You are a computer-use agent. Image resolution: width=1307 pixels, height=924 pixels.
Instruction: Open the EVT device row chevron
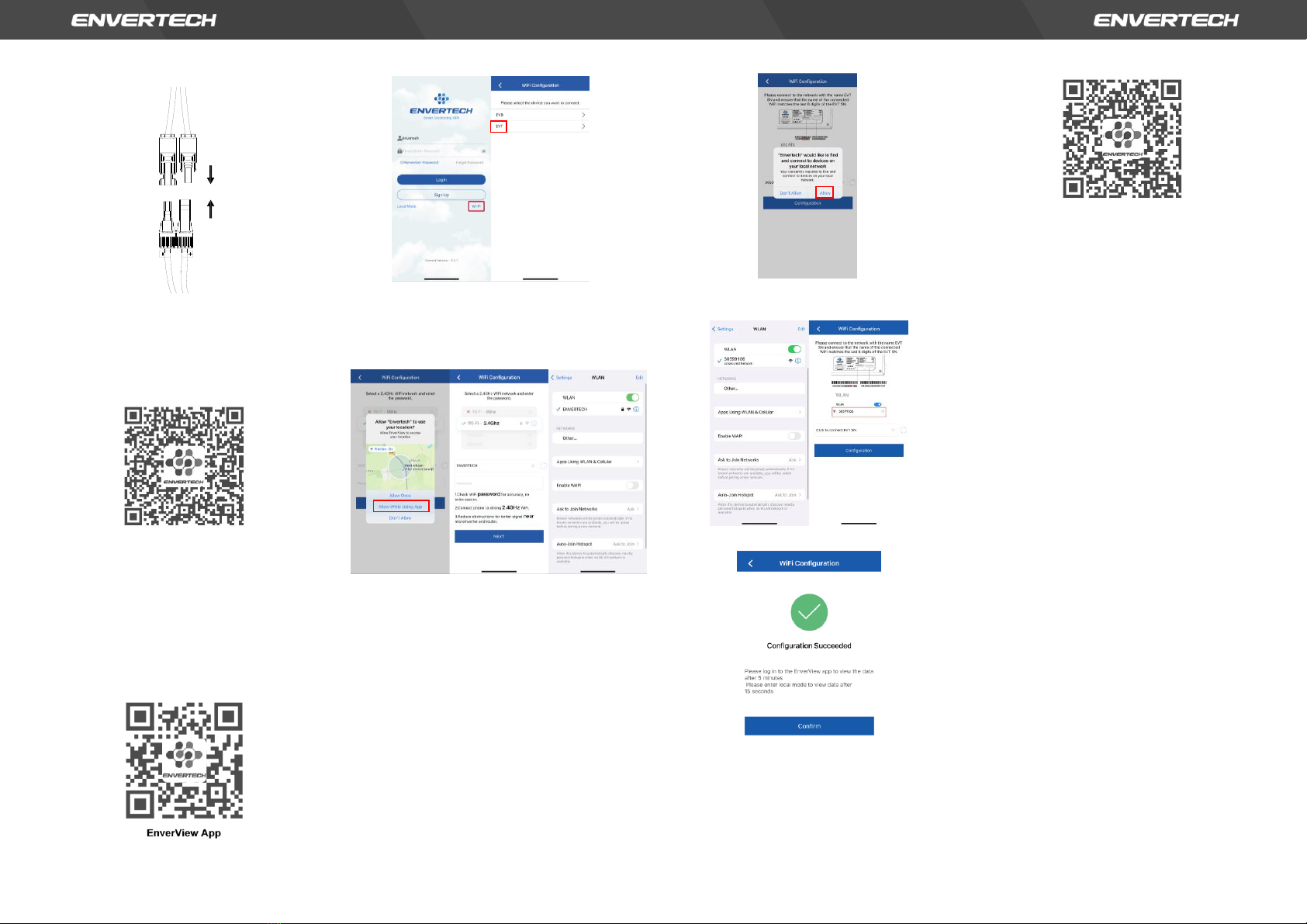coord(583,126)
